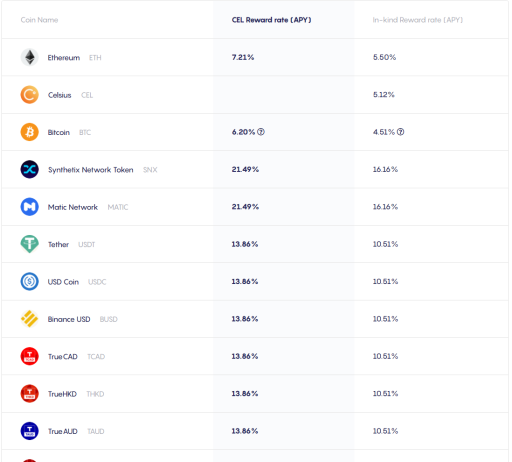Click Ethereum's 5.50% in-kind rate
Screen dimensions: 512x462
coord(384,57)
